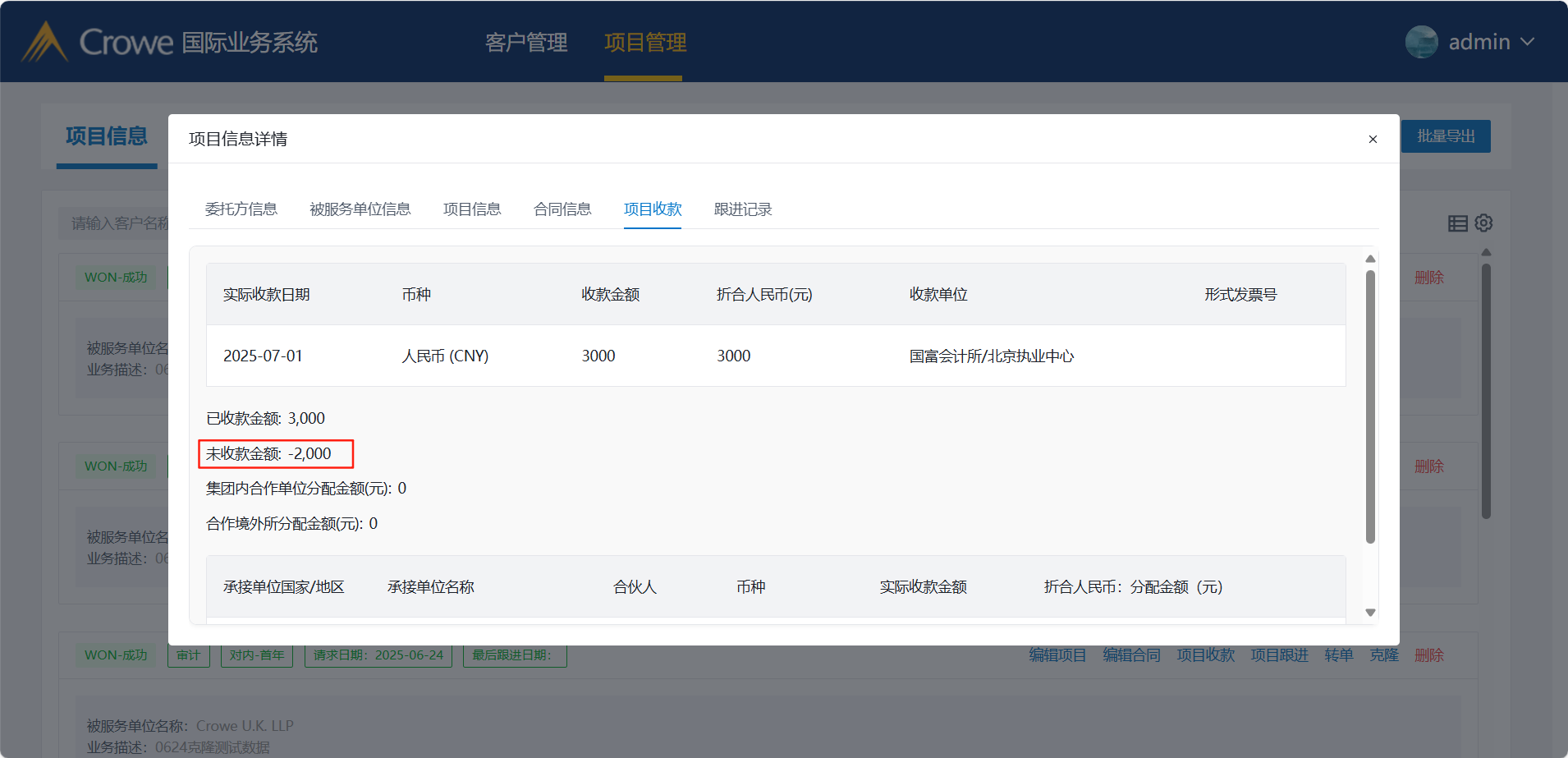Click the 2025-07-01 payment row
The image size is (1568, 758).
coord(775,356)
